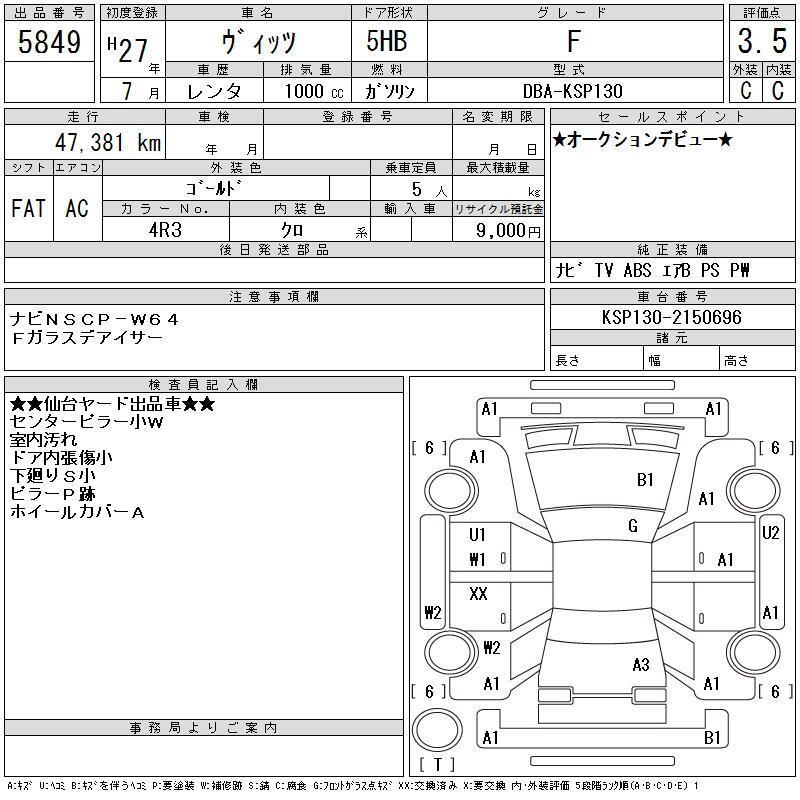Click the chassis number KSP130-2150696
Viewport: 800px width, 800px height.
click(x=671, y=317)
